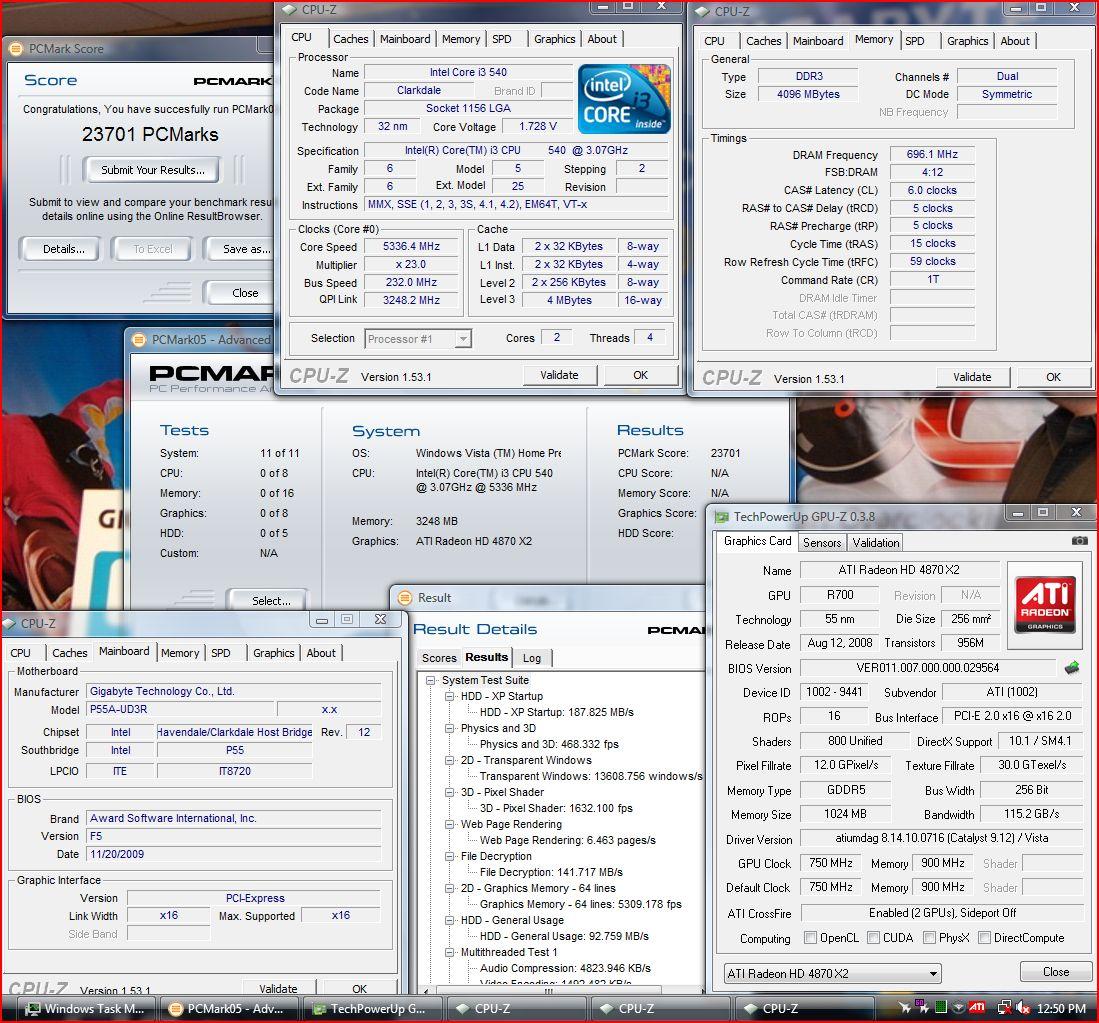Toggle the PhysX checkbox
The height and width of the screenshot is (1023, 1099).
(929, 938)
